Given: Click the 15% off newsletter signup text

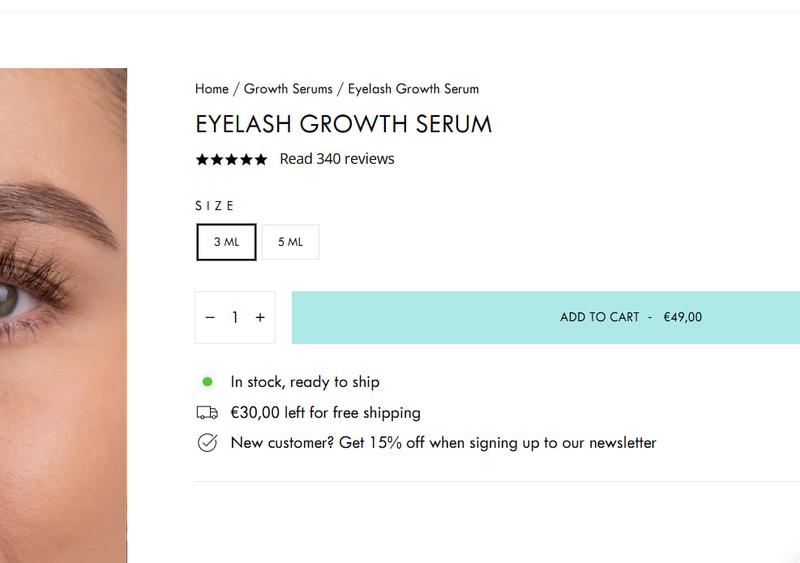Looking at the screenshot, I should click(x=443, y=442).
